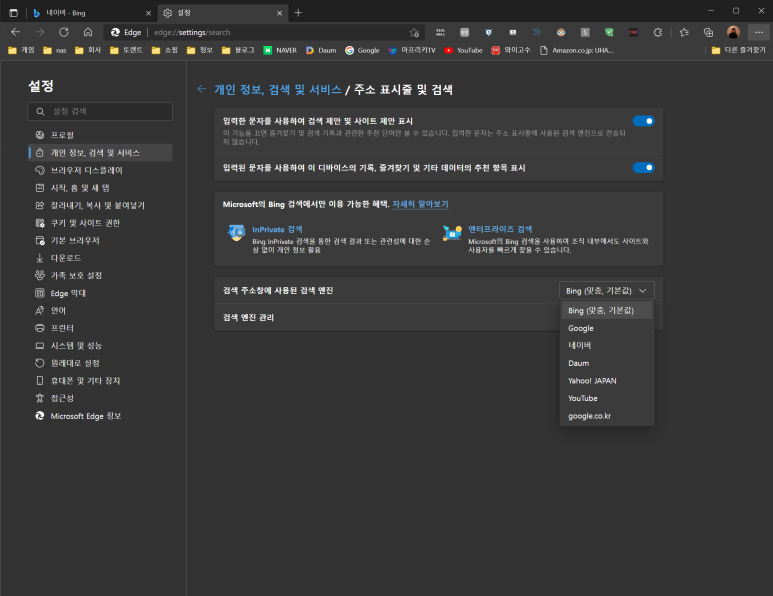This screenshot has height=596, width=773.
Task: Click the user profile avatar
Action: point(733,33)
